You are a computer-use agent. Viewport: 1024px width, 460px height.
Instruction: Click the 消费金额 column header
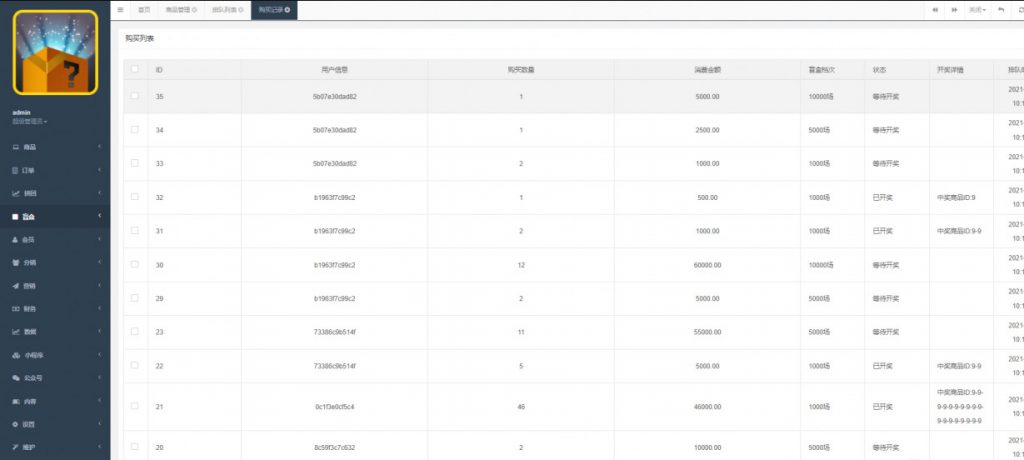point(707,70)
